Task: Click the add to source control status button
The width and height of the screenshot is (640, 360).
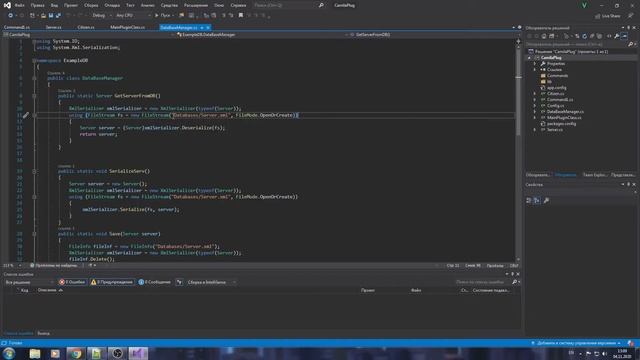Action: point(576,343)
